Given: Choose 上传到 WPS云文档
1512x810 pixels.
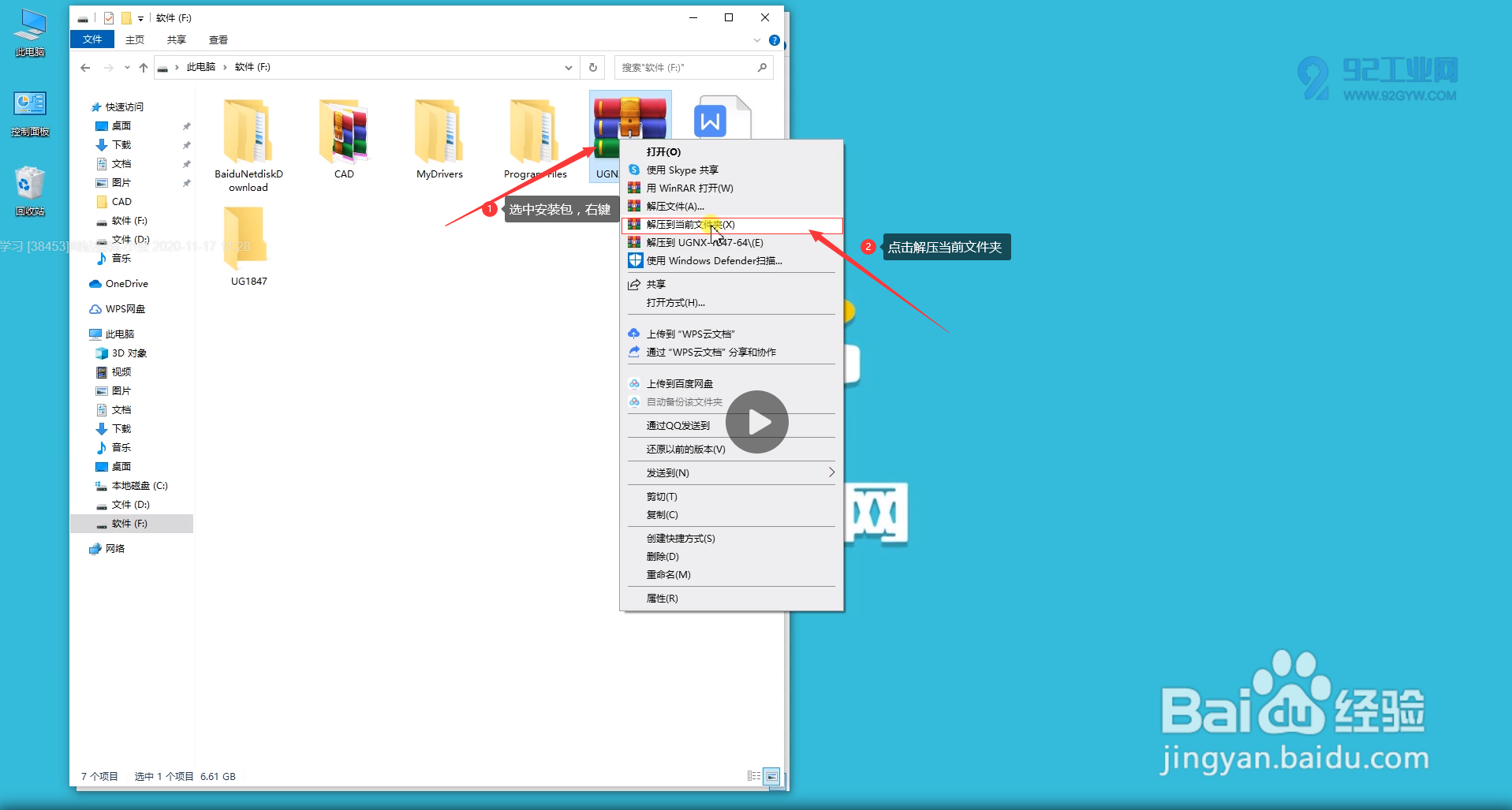Looking at the screenshot, I should (732, 334).
